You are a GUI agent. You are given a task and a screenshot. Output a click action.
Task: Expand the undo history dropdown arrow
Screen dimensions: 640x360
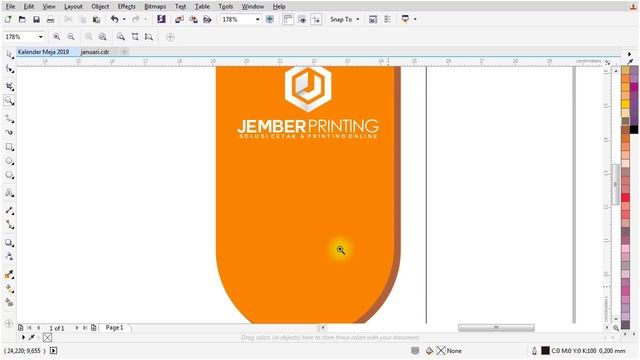124,19
